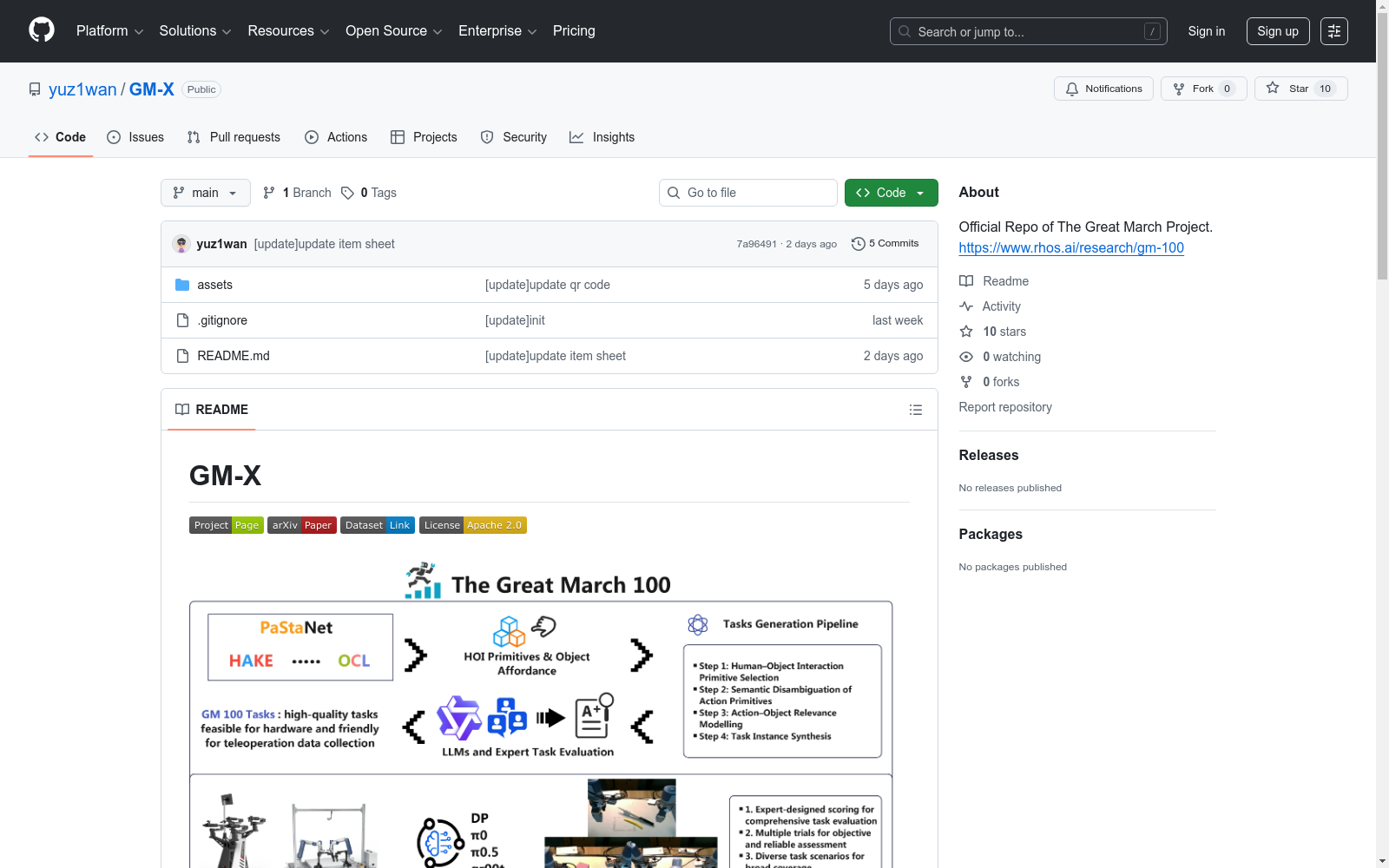This screenshot has height=868, width=1389.
Task: Open the README outline icon
Action: (916, 410)
